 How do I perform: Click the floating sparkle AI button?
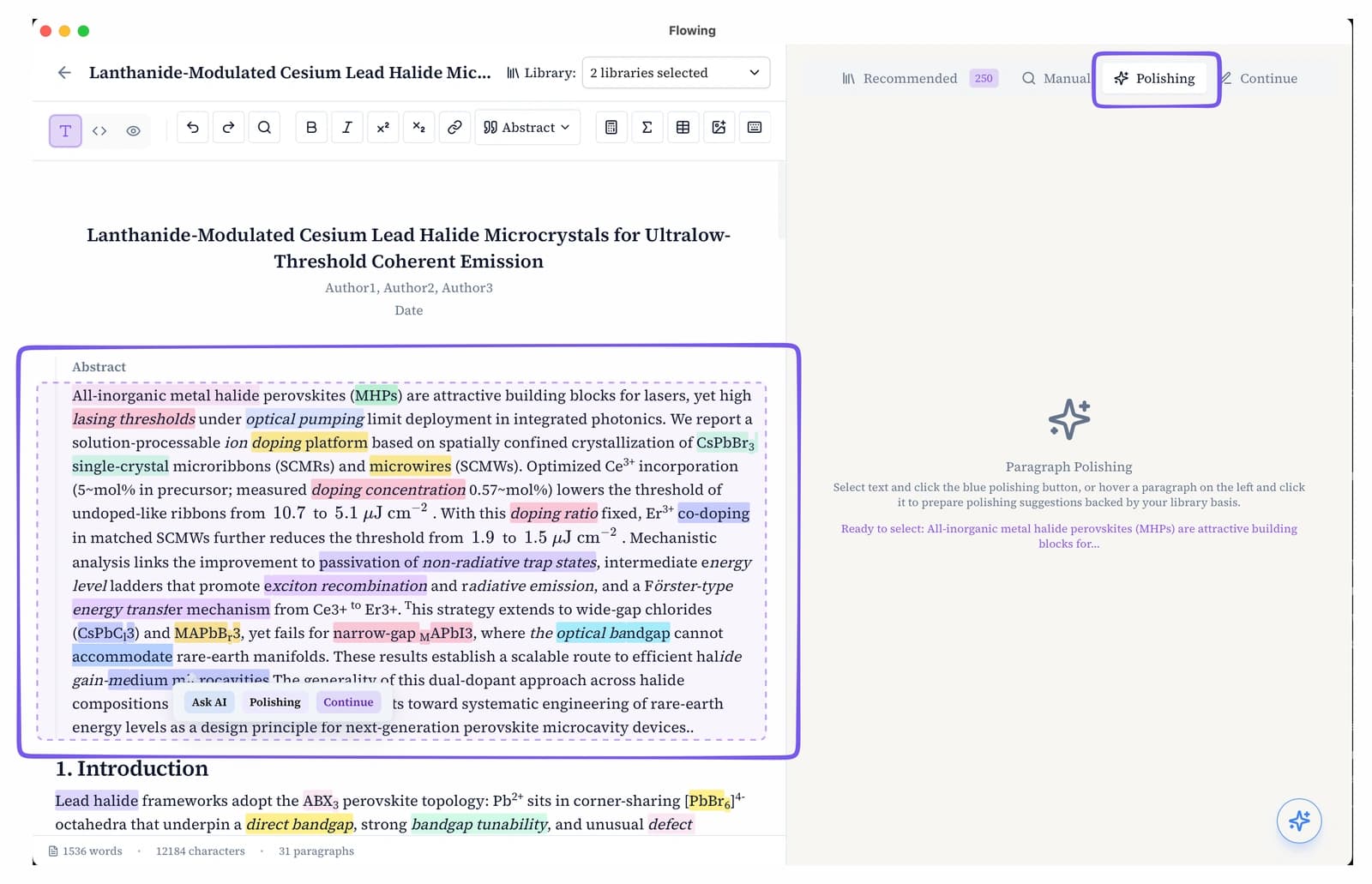[x=1299, y=821]
